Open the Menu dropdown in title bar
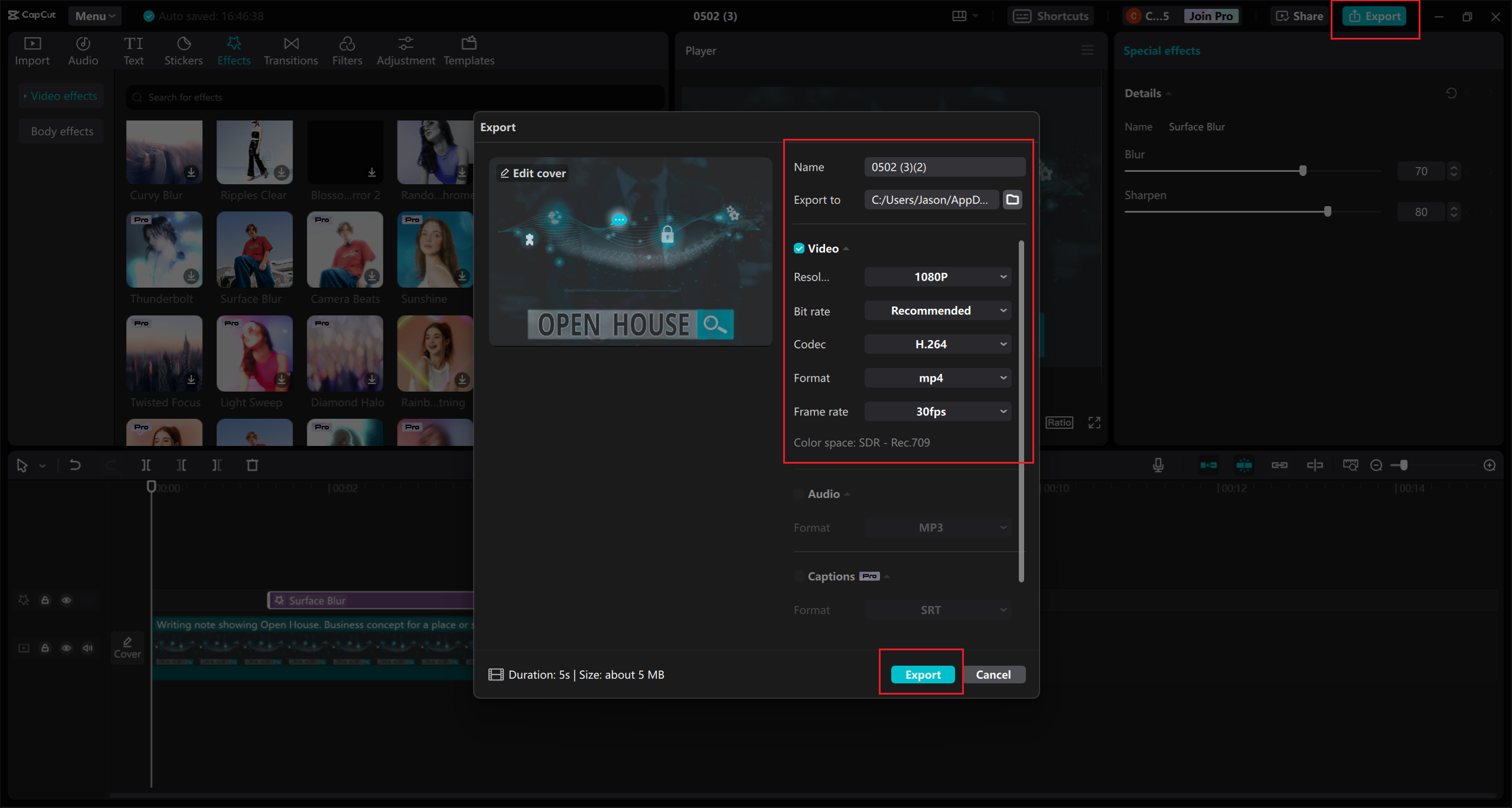The height and width of the screenshot is (808, 1512). point(94,16)
